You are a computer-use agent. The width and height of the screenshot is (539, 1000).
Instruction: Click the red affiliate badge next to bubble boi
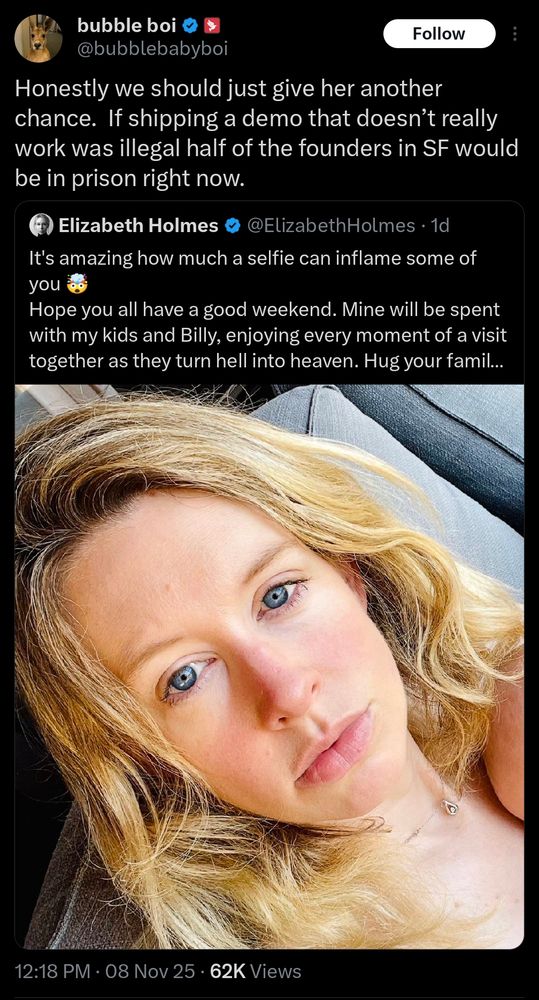[x=211, y=26]
